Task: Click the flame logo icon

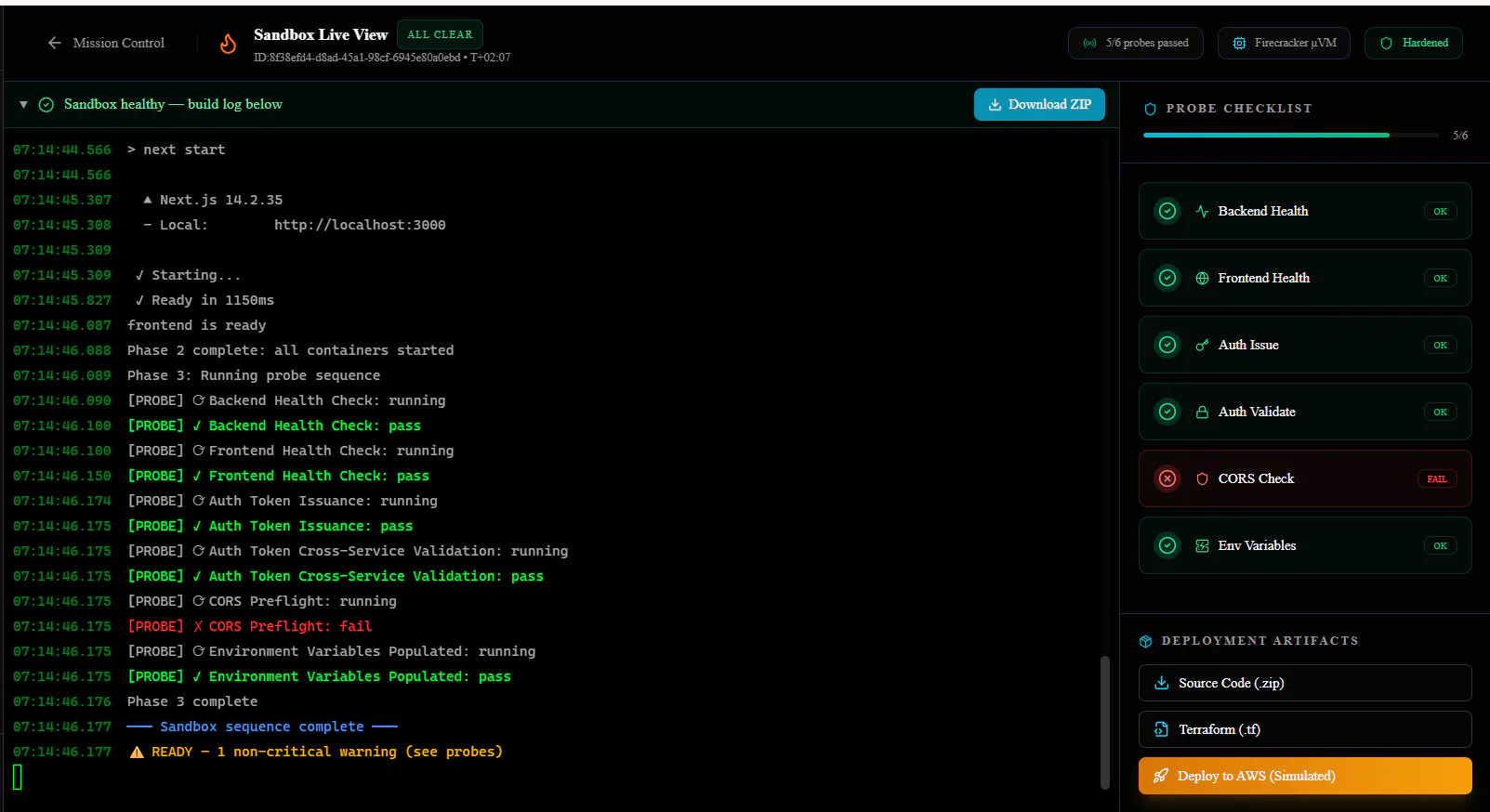Action: 228,44
